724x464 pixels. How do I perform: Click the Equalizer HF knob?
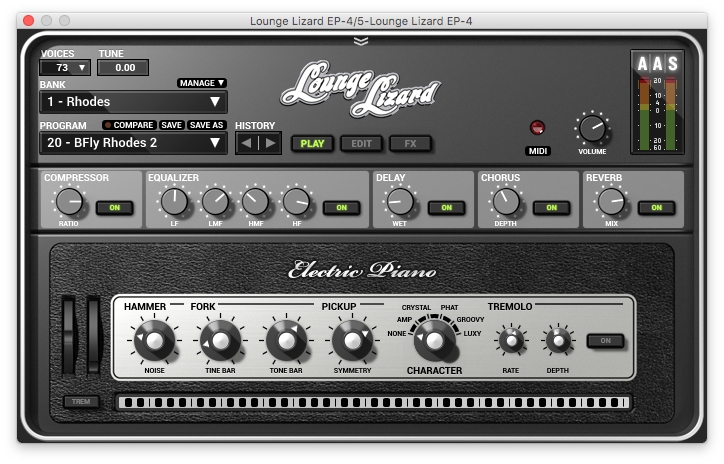296,202
